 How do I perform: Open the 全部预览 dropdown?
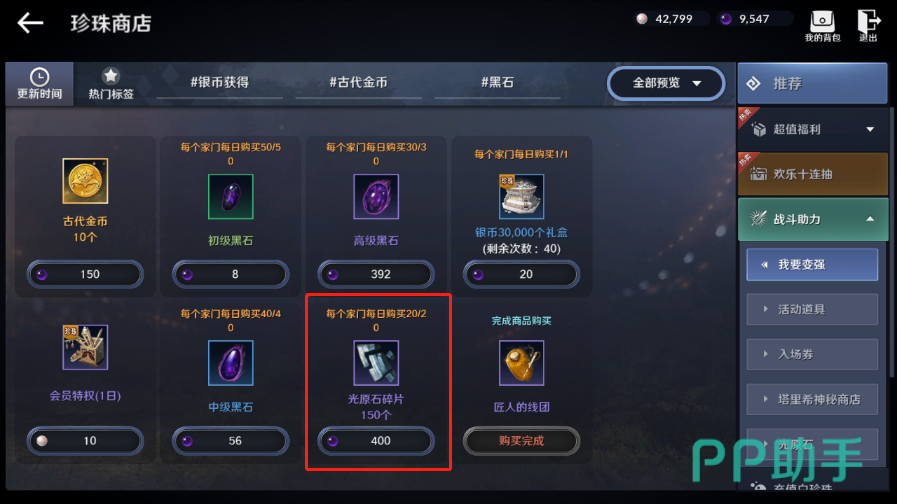click(x=666, y=84)
